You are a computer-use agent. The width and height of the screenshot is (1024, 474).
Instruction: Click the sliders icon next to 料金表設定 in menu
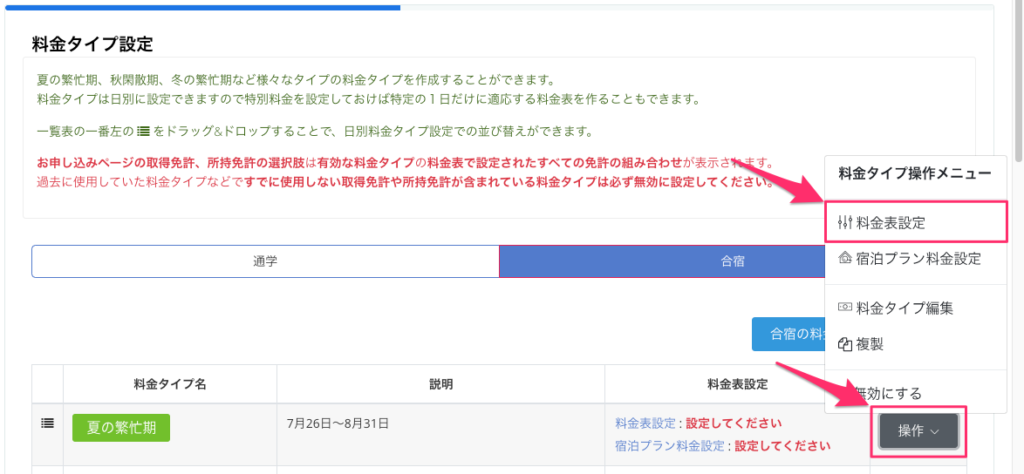point(843,221)
